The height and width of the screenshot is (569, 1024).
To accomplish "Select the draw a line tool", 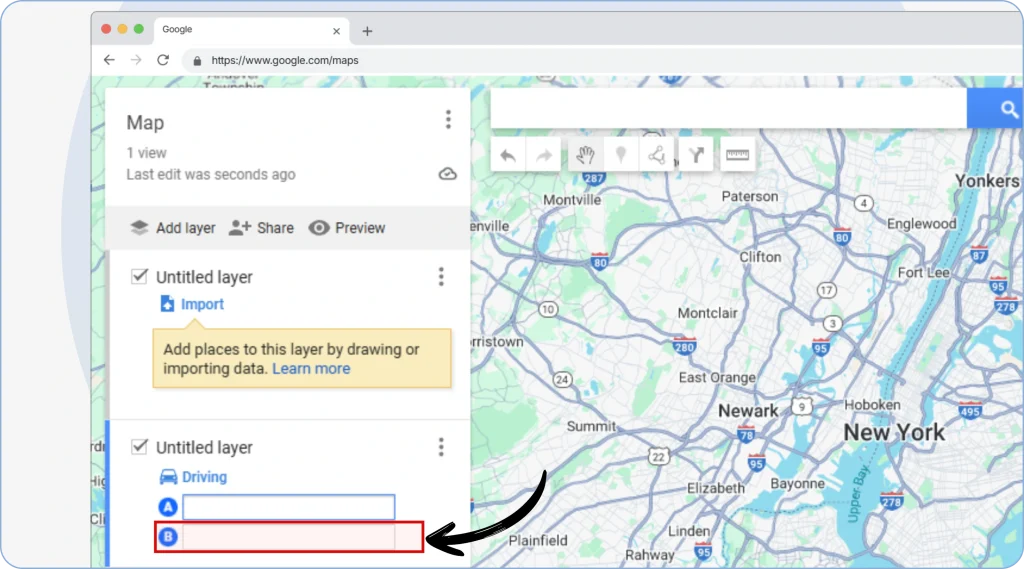I will [x=656, y=155].
